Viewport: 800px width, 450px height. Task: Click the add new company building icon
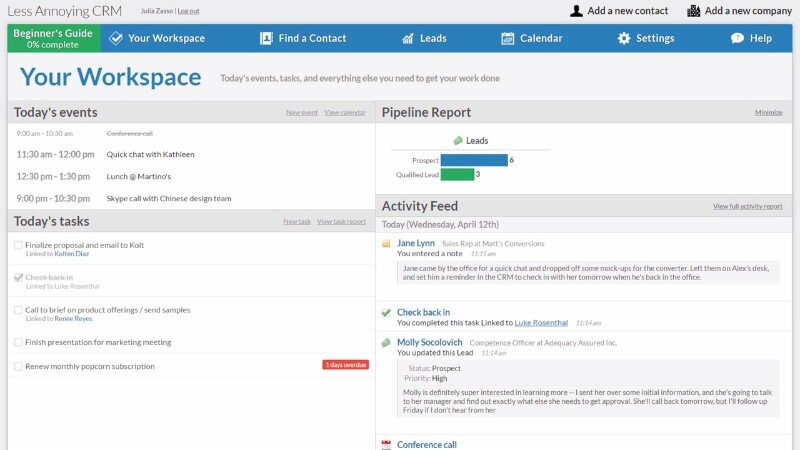(x=694, y=11)
